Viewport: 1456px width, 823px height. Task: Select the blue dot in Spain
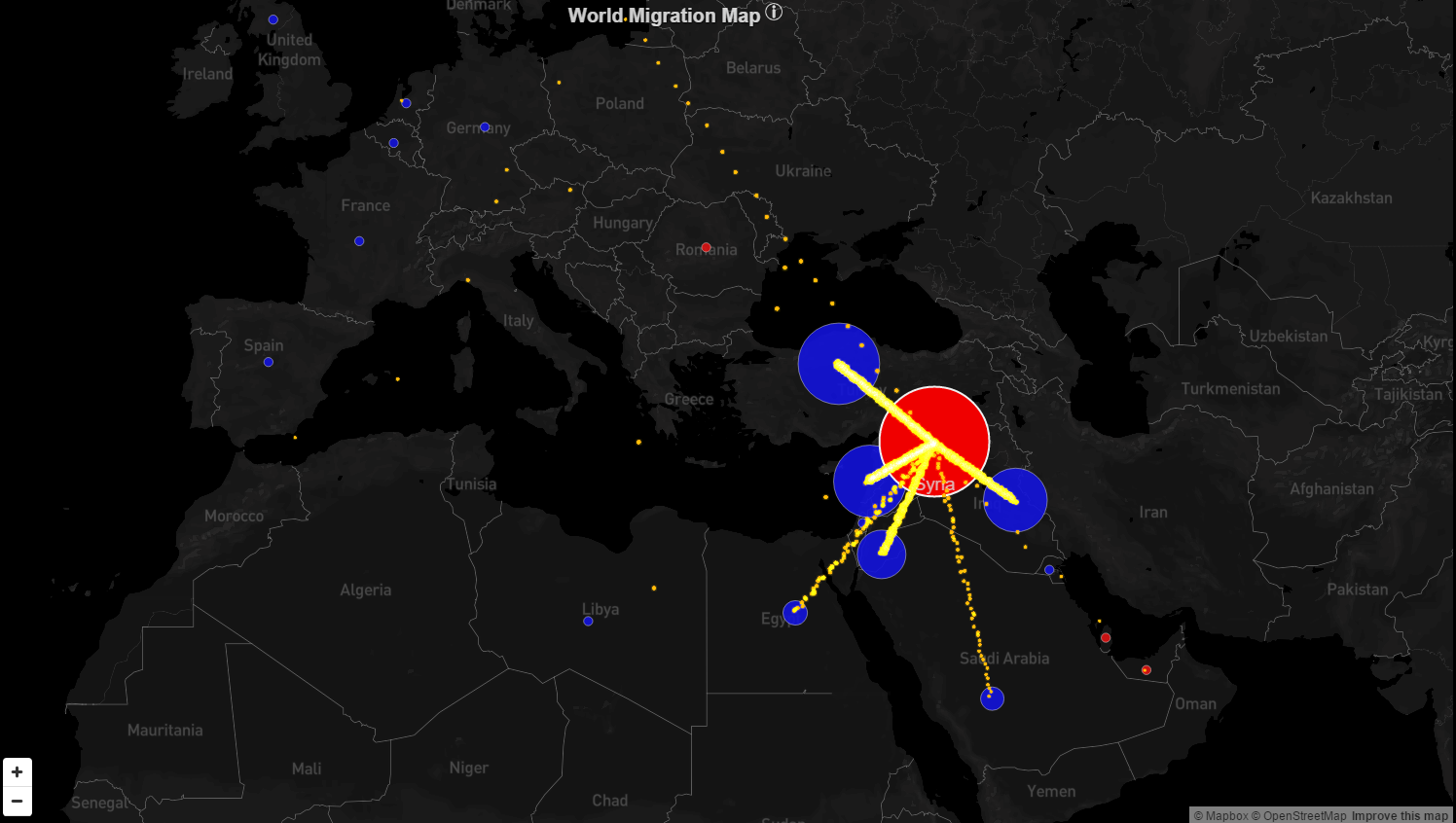tap(269, 362)
